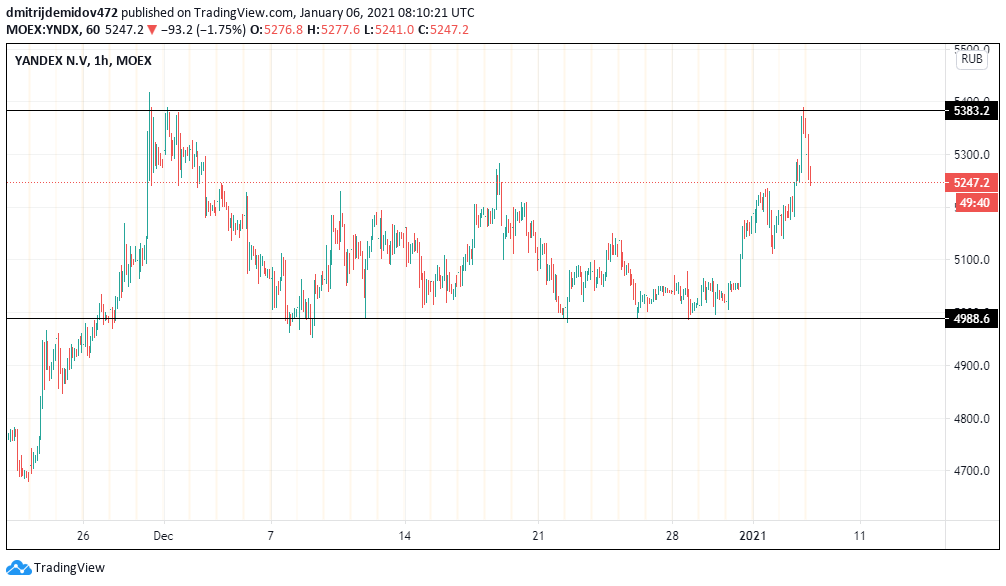Viewport: 1006px width, 586px height.
Task: Click the MOEX:YNDX, 60 symbol text
Action: click(x=53, y=30)
